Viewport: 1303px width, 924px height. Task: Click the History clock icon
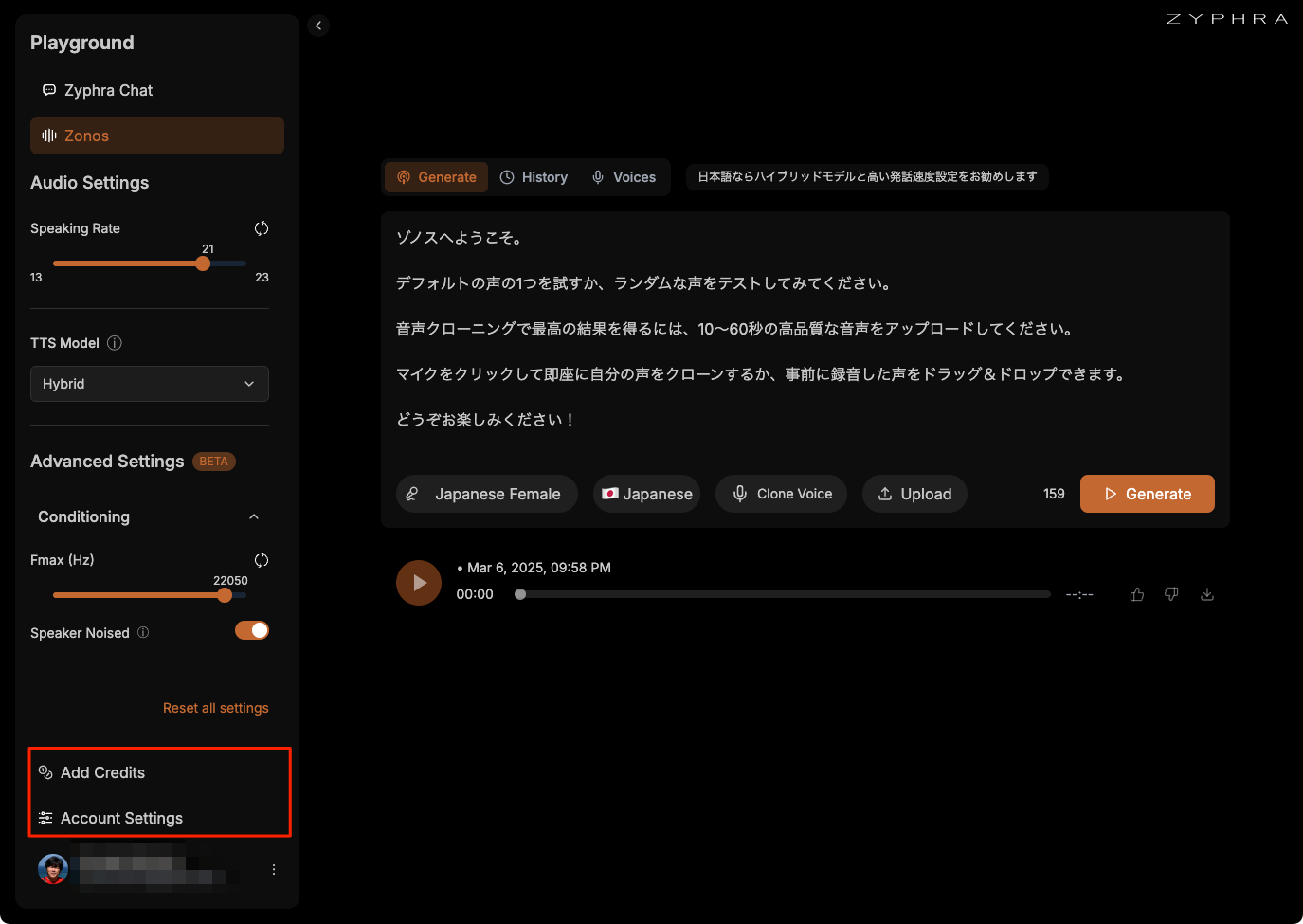(x=507, y=177)
